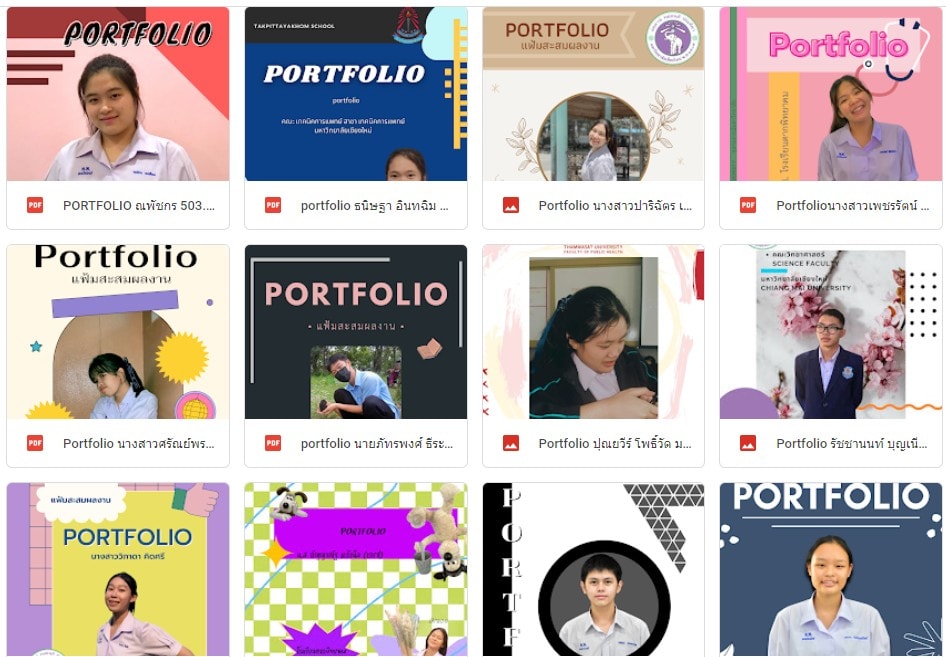Select file name Portfolio นางสาวปาริฉัตร
The image size is (946, 657).
pyautogui.click(x=615, y=206)
